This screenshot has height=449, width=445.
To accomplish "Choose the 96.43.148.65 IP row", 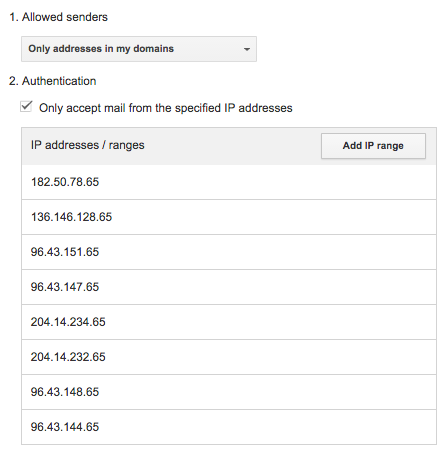I will click(x=229, y=392).
